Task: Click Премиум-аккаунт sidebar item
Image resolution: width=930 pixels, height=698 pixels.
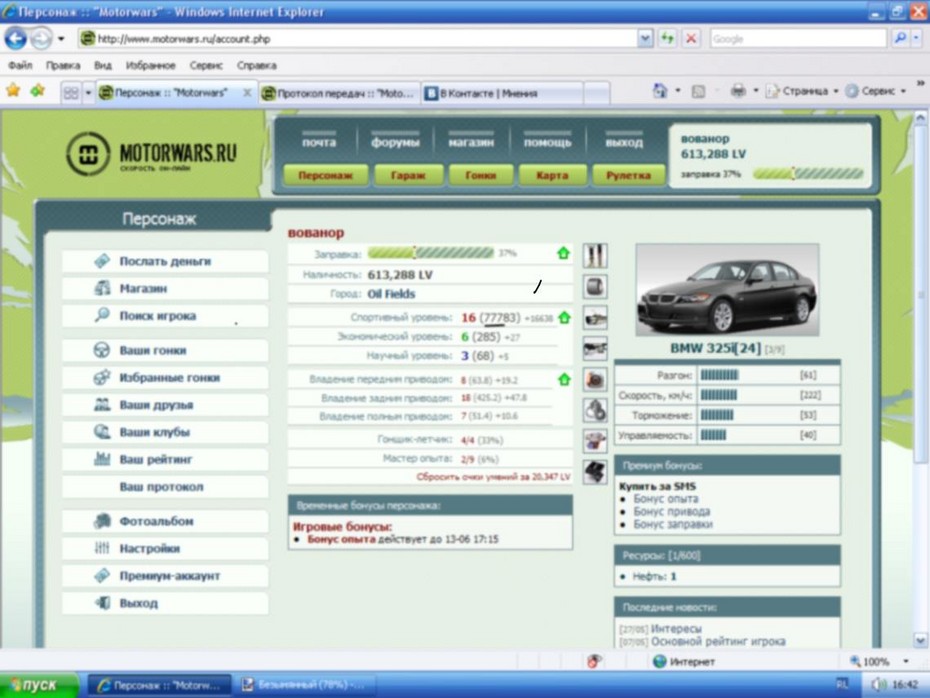Action: click(165, 576)
